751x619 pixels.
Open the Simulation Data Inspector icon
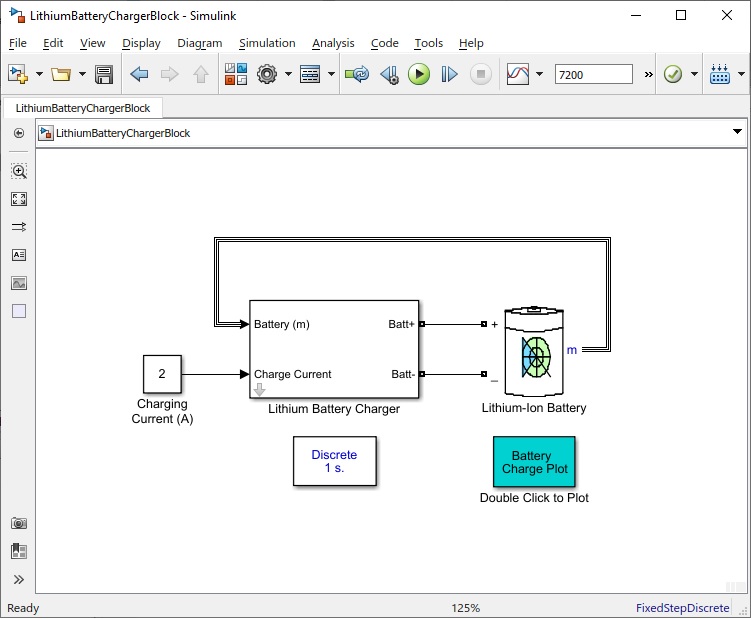pyautogui.click(x=518, y=74)
